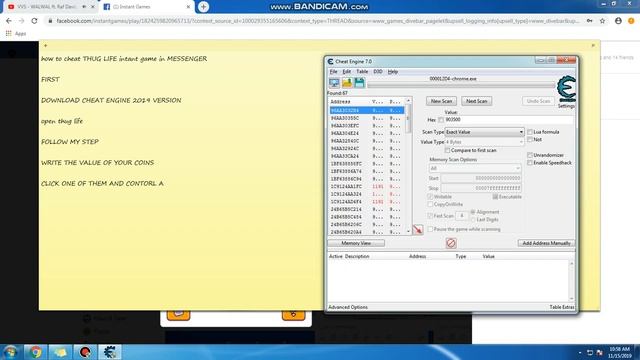Toggle the Executable checkbox
Image resolution: width=640 pixels, height=360 pixels.
tap(495, 196)
